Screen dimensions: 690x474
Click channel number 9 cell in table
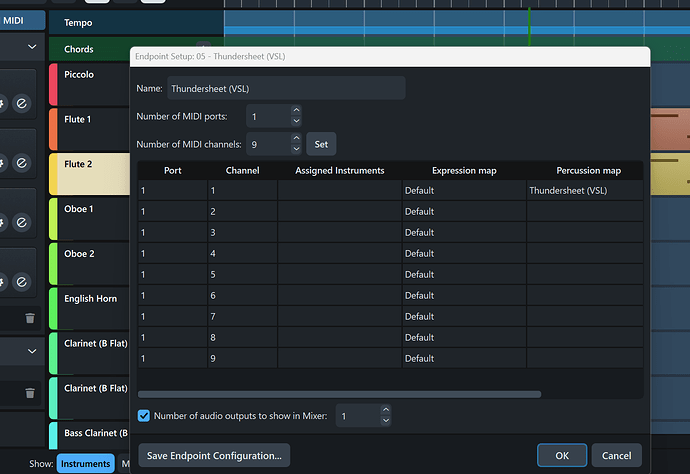pos(242,358)
